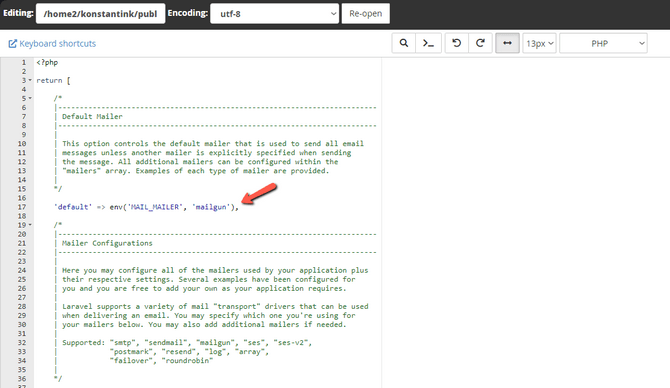Click line number 21 in the gutter
The height and width of the screenshot is (388, 670).
22,243
